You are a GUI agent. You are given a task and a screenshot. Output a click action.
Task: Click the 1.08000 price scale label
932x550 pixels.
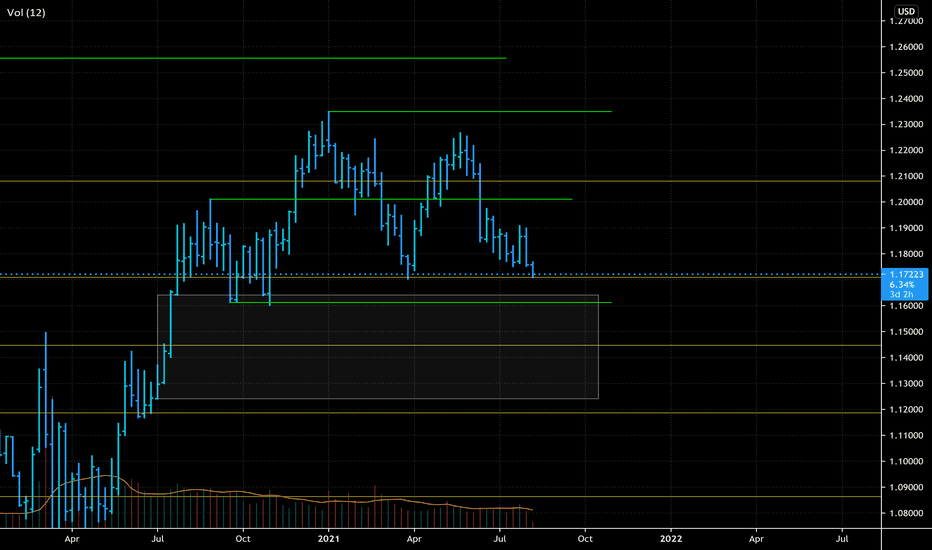pos(906,513)
